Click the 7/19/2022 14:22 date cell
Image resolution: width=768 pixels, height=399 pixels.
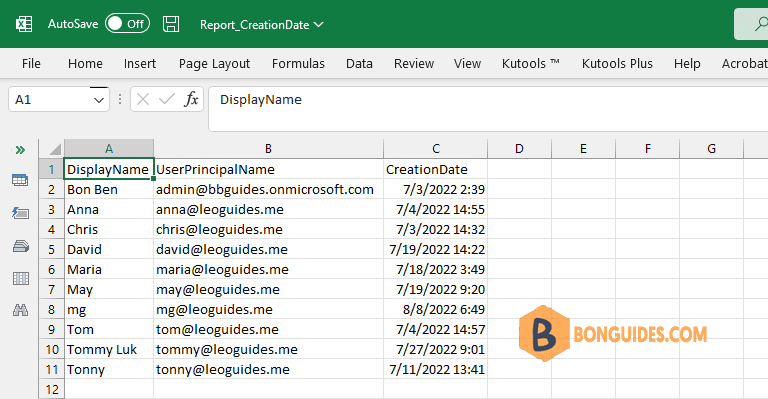(x=436, y=250)
